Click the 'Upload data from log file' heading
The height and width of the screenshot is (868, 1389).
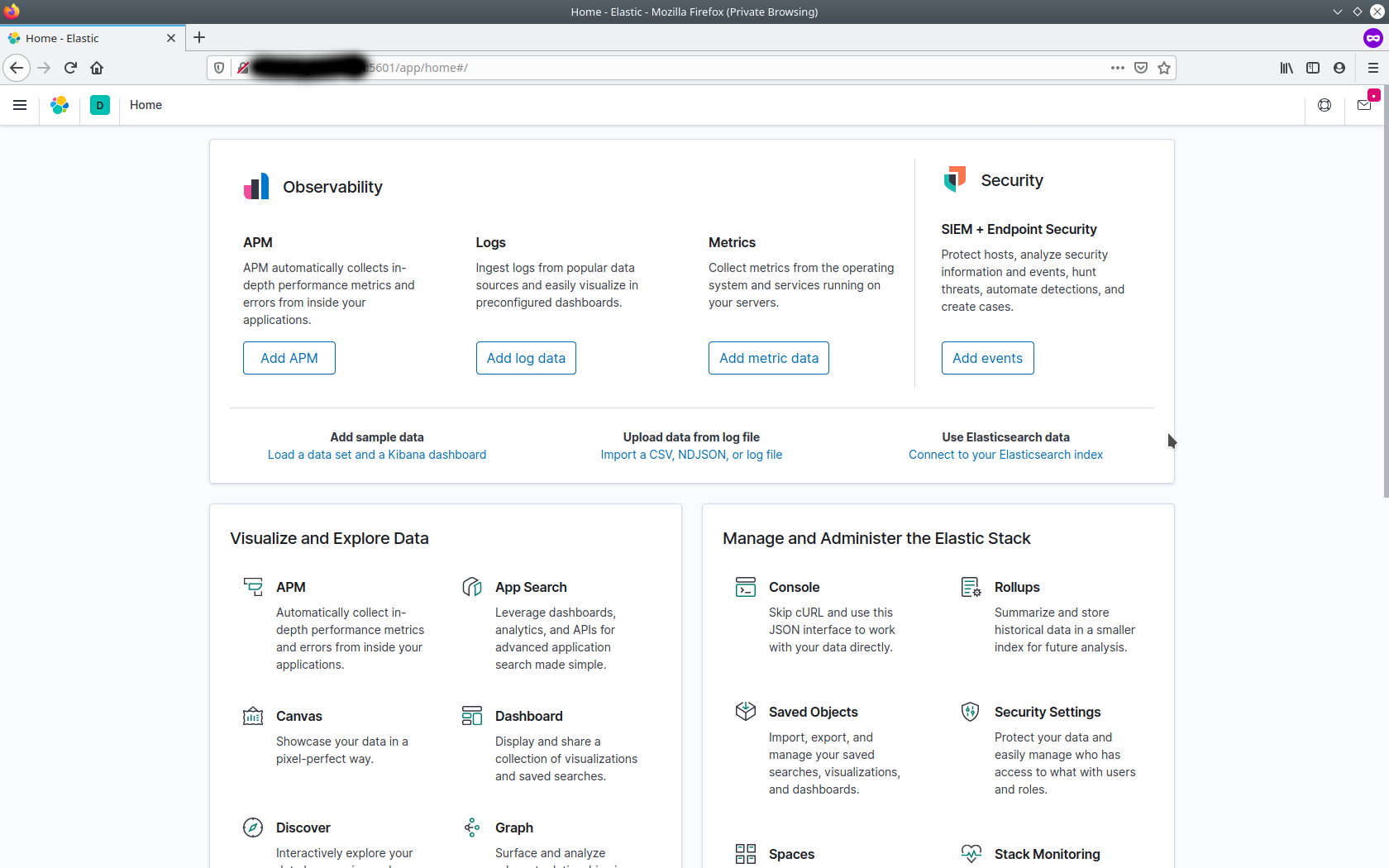click(x=691, y=437)
